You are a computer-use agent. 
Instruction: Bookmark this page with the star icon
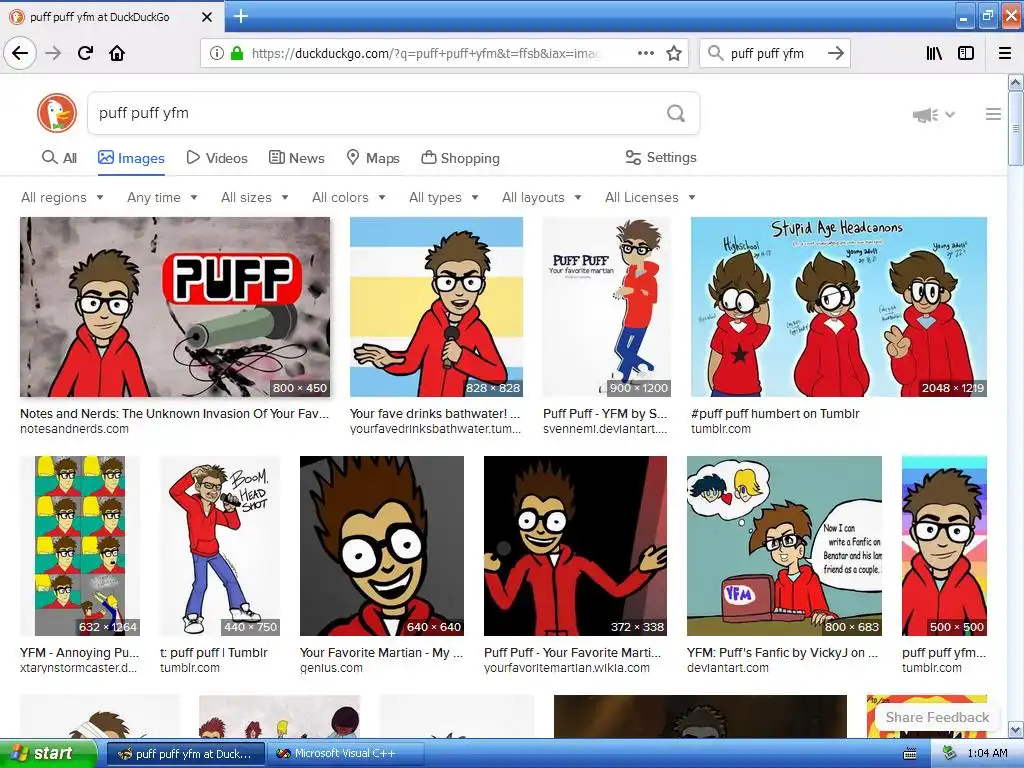click(x=674, y=54)
